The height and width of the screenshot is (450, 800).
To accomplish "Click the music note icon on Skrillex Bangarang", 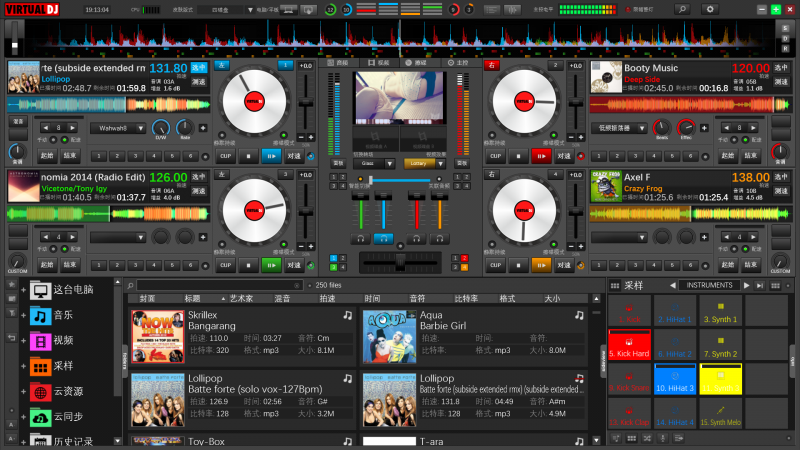I will (347, 316).
